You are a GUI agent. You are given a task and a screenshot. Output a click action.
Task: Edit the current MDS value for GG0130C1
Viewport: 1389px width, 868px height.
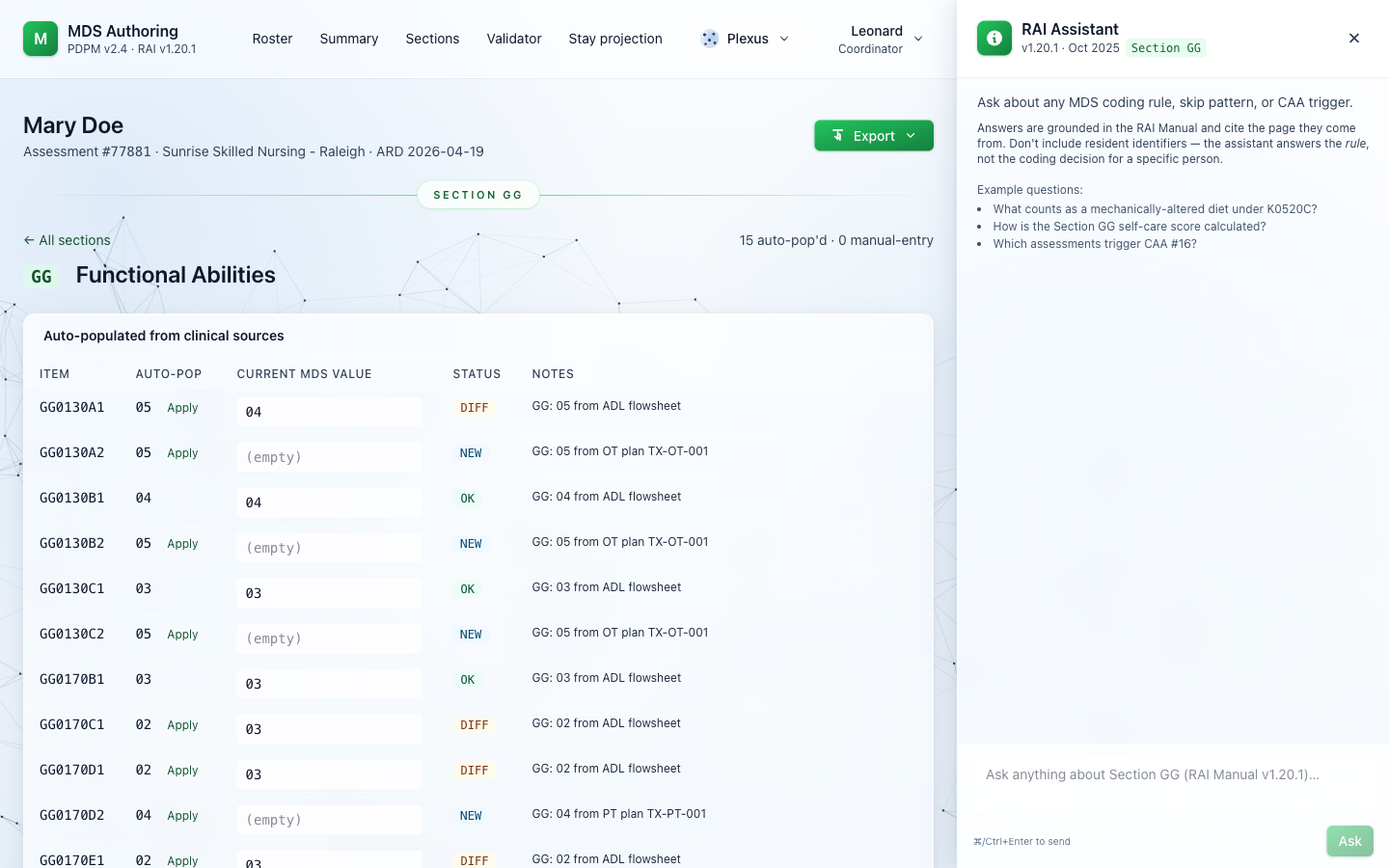[x=329, y=593]
